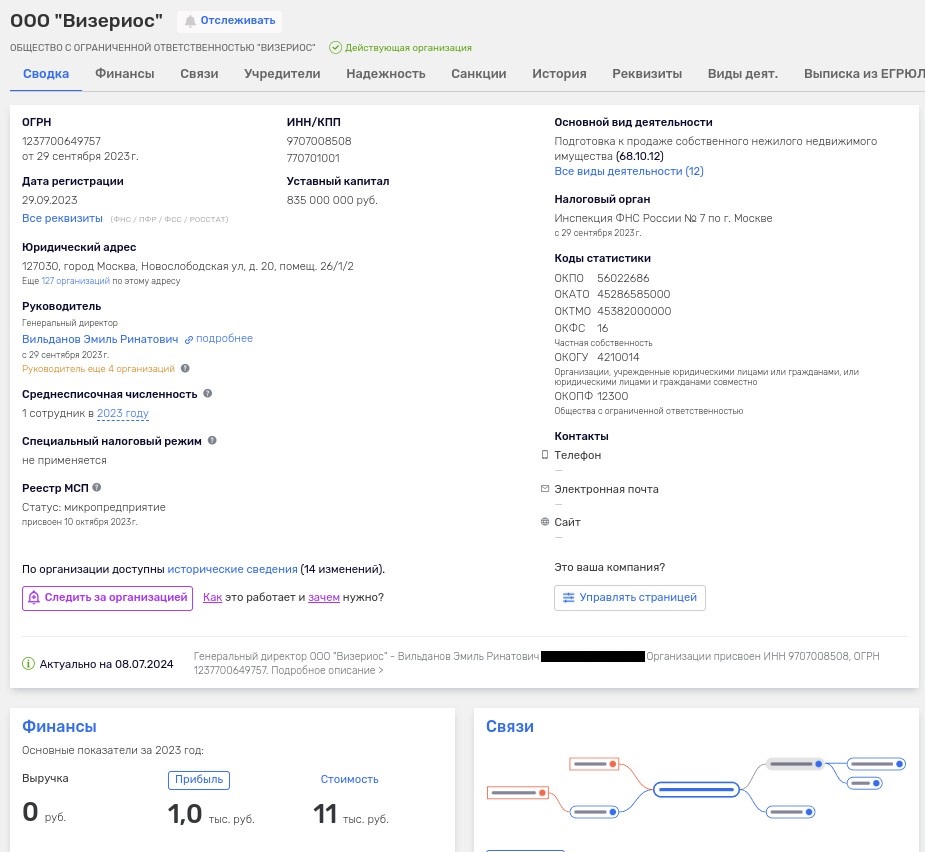This screenshot has width=925, height=852.
Task: Click Руководитель еще 4 организаций link
Action: click(99, 369)
